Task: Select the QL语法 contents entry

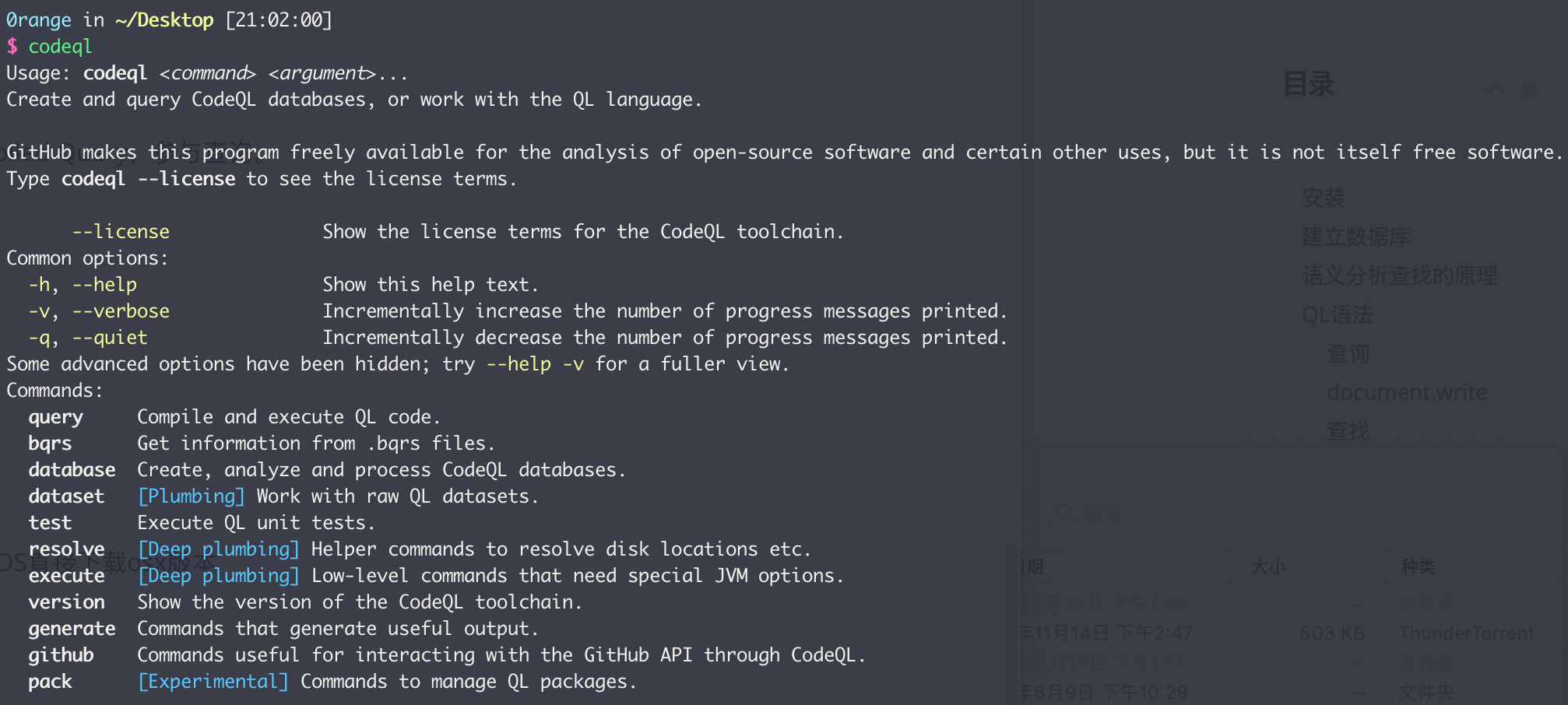Action: (x=1338, y=314)
